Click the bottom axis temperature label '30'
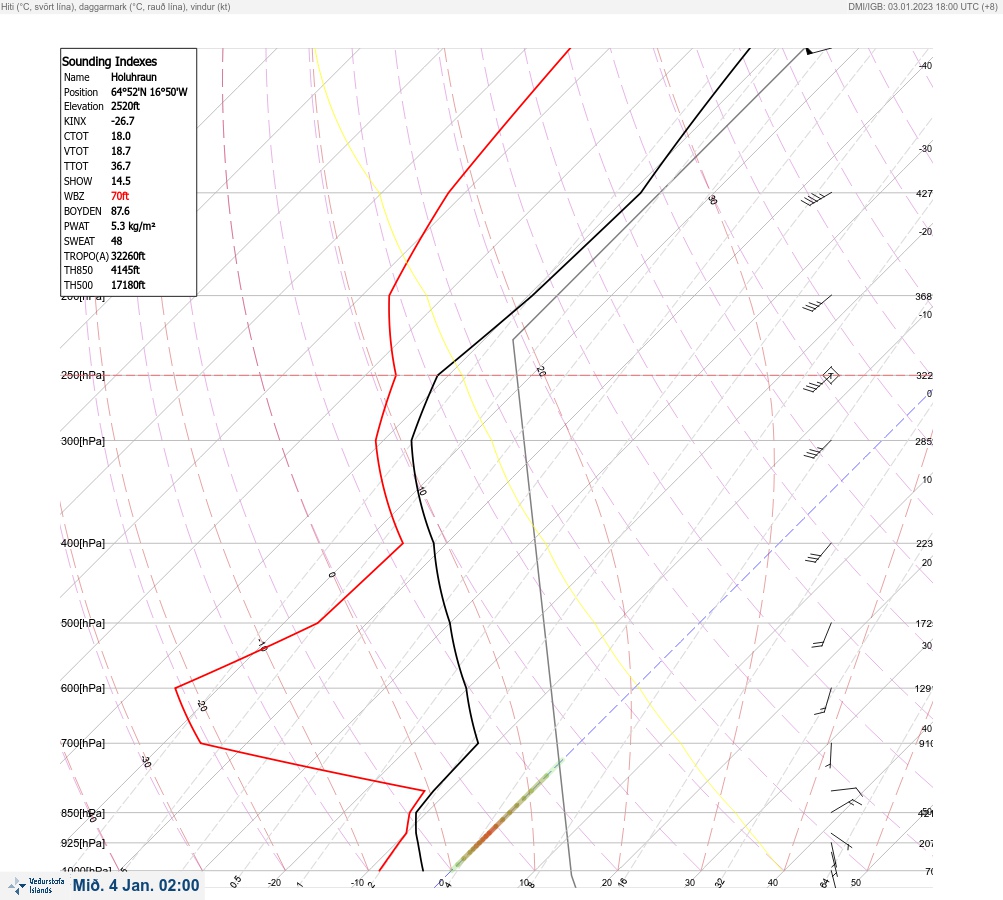Viewport: 1003px width, 900px height. coord(690,883)
